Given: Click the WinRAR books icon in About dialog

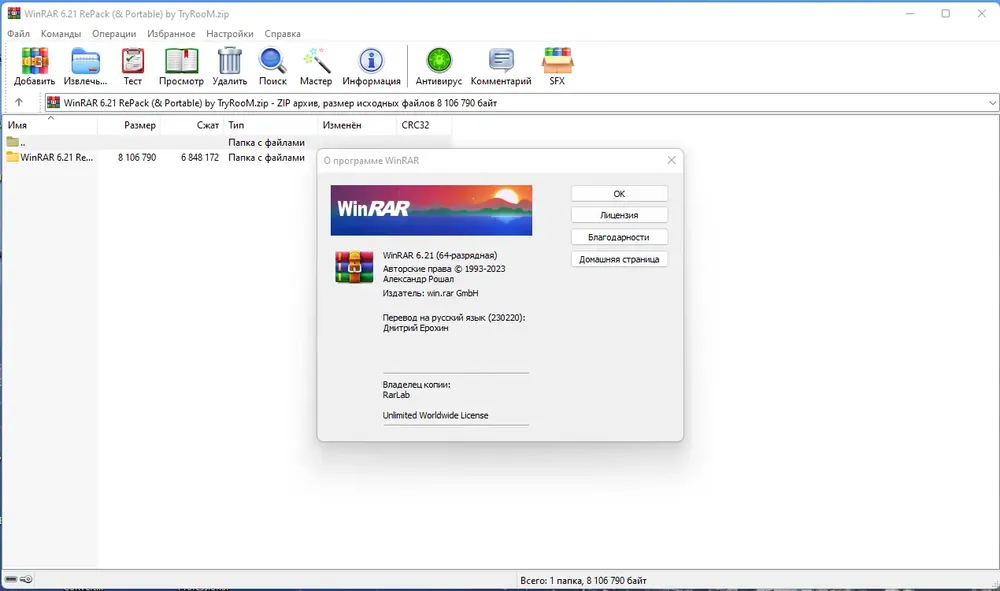Looking at the screenshot, I should (354, 267).
